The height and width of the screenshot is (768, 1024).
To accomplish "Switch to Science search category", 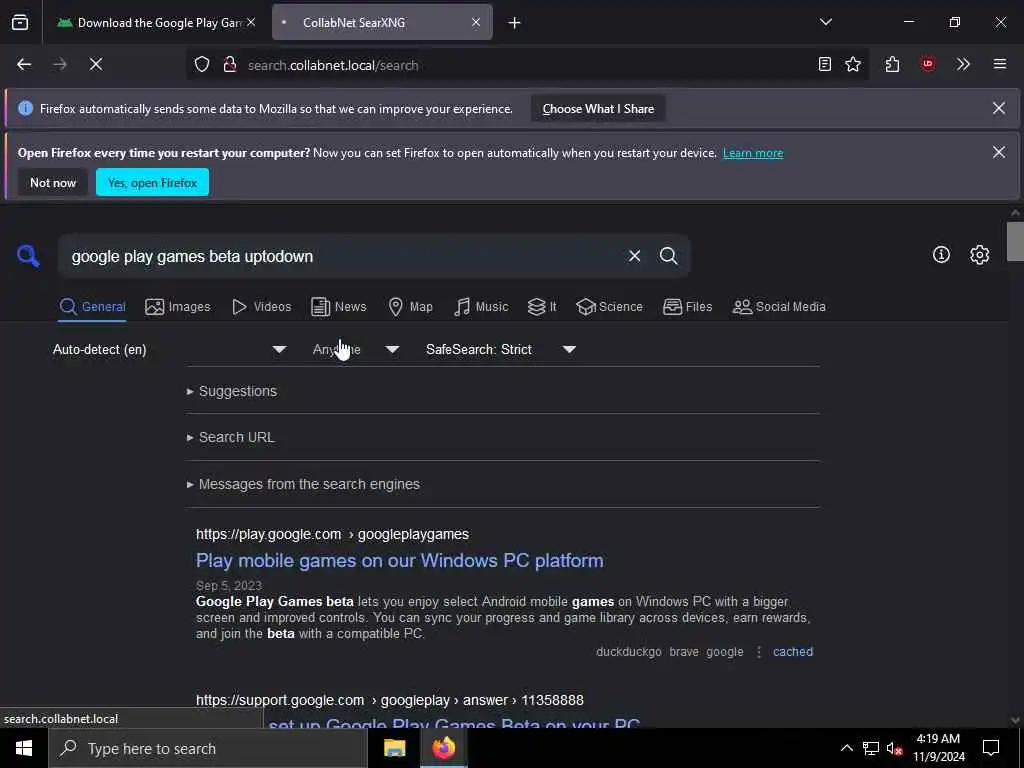I will pos(609,307).
